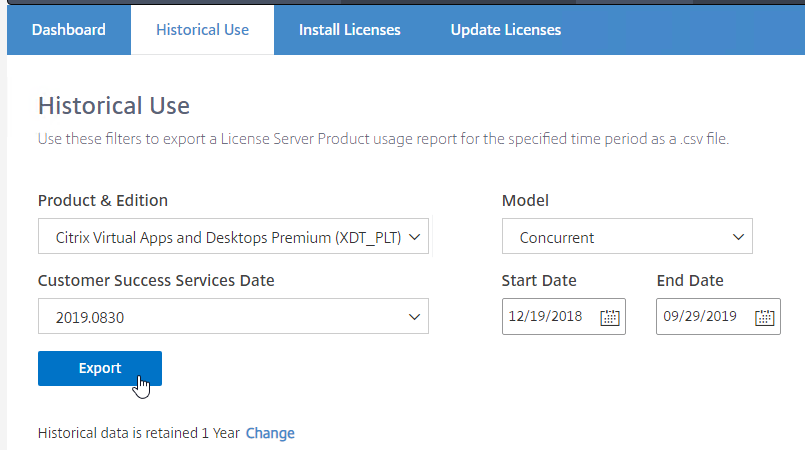Open the Update Licenses tab
This screenshot has height=450, width=805.
[x=506, y=30]
